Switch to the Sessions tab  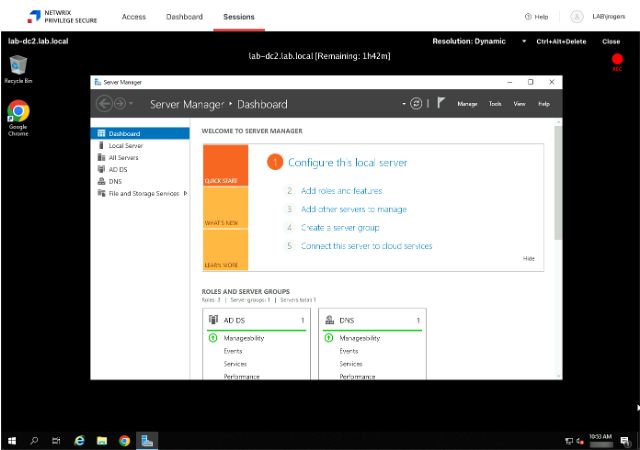coord(239,17)
